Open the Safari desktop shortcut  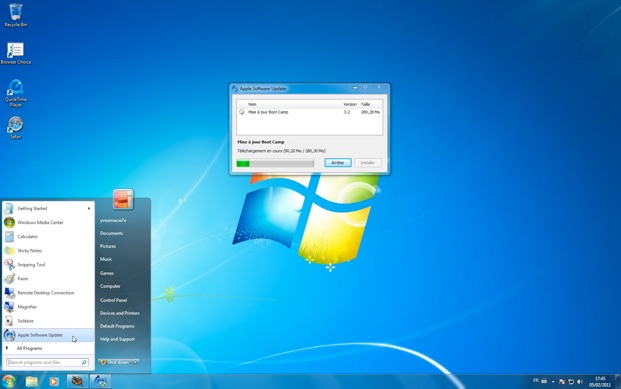(x=15, y=128)
